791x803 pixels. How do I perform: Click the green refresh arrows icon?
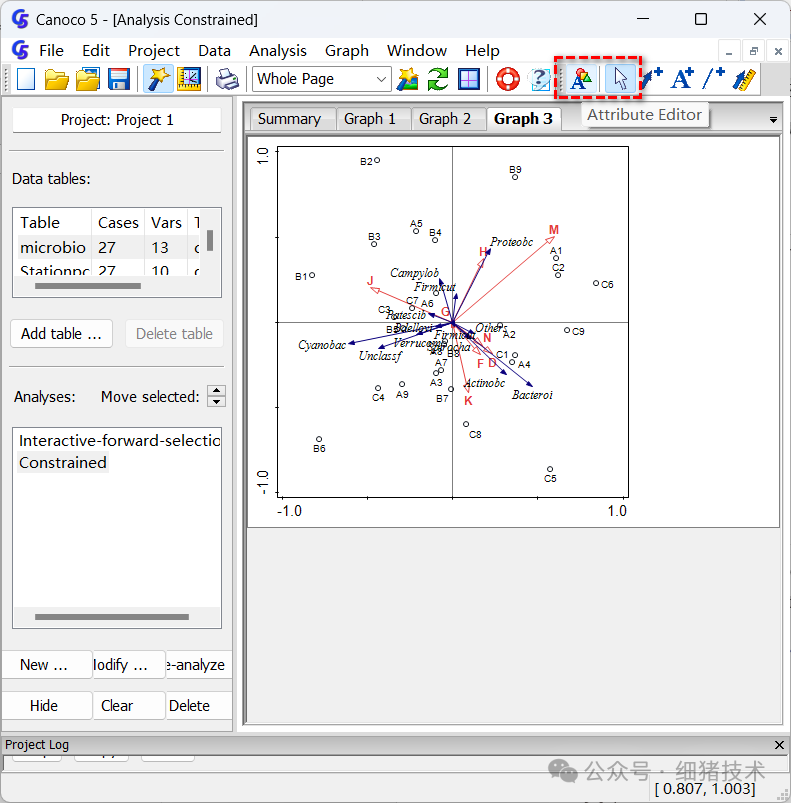point(438,79)
